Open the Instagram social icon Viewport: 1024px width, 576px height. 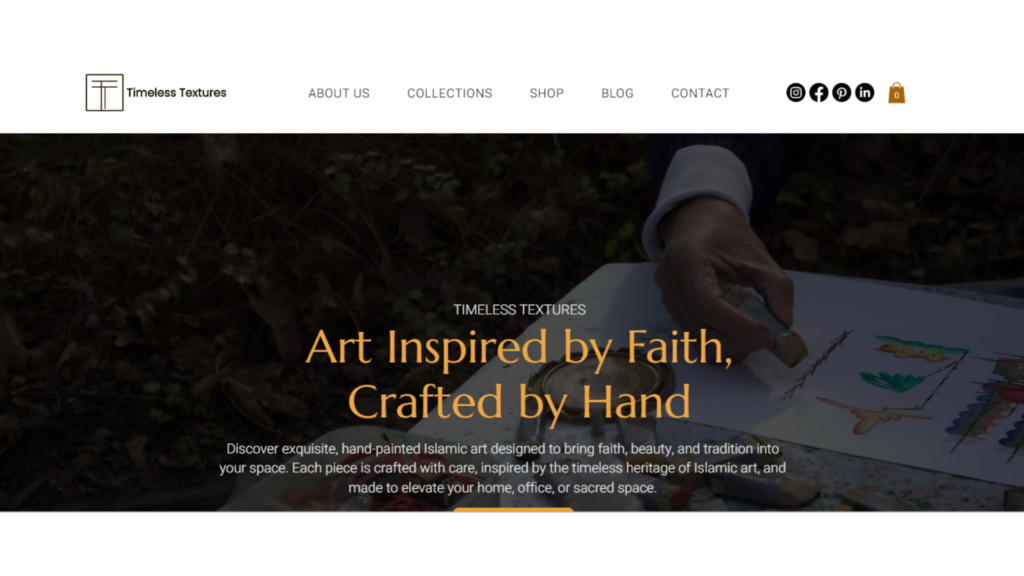[795, 93]
